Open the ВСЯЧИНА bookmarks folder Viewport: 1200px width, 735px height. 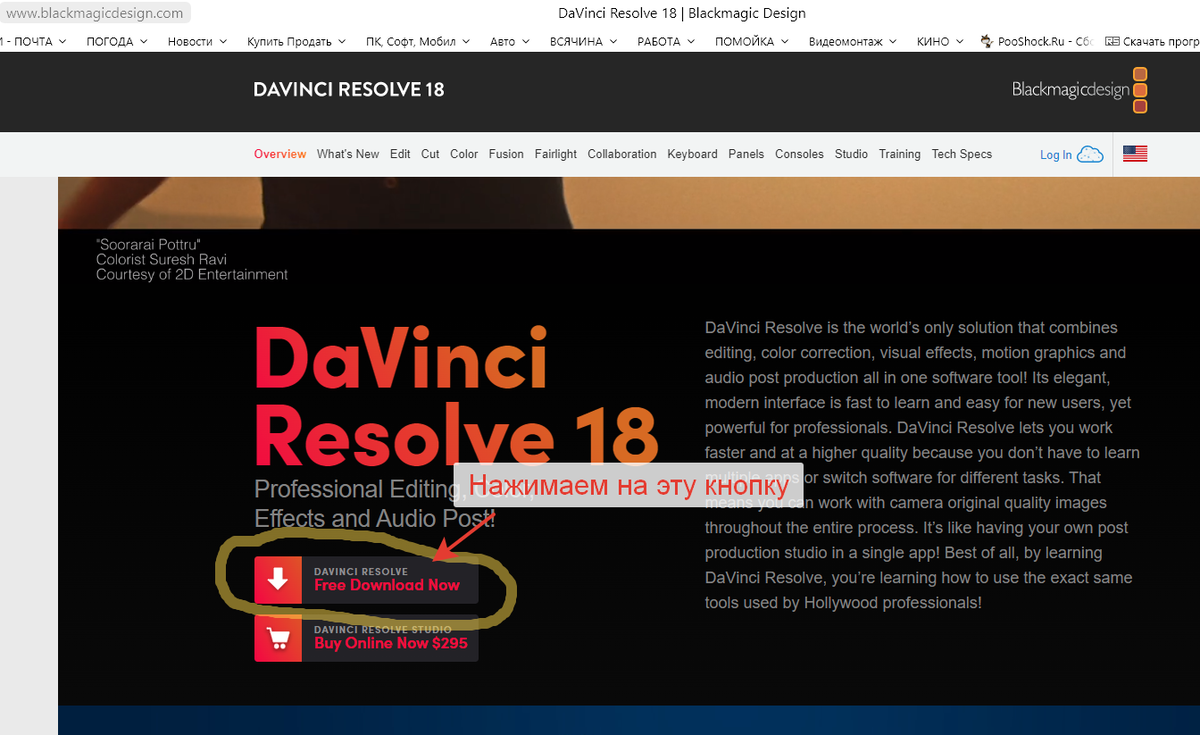coord(583,41)
